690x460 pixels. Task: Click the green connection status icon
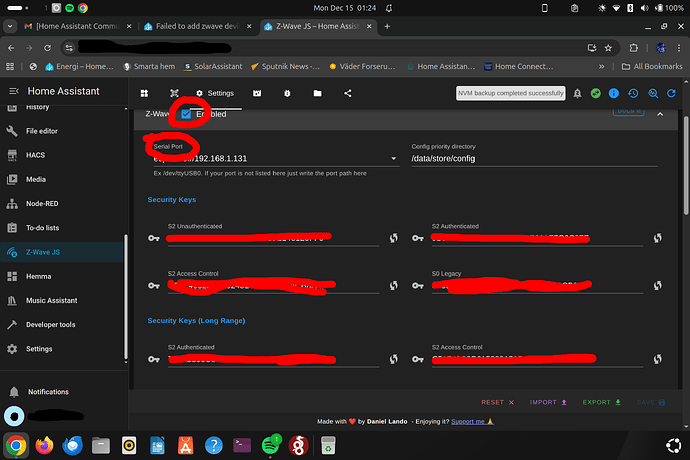pos(595,93)
